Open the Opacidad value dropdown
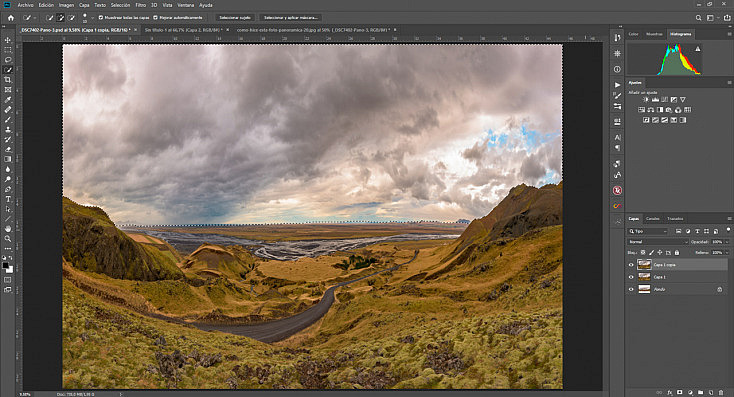734x397 pixels. coord(727,242)
